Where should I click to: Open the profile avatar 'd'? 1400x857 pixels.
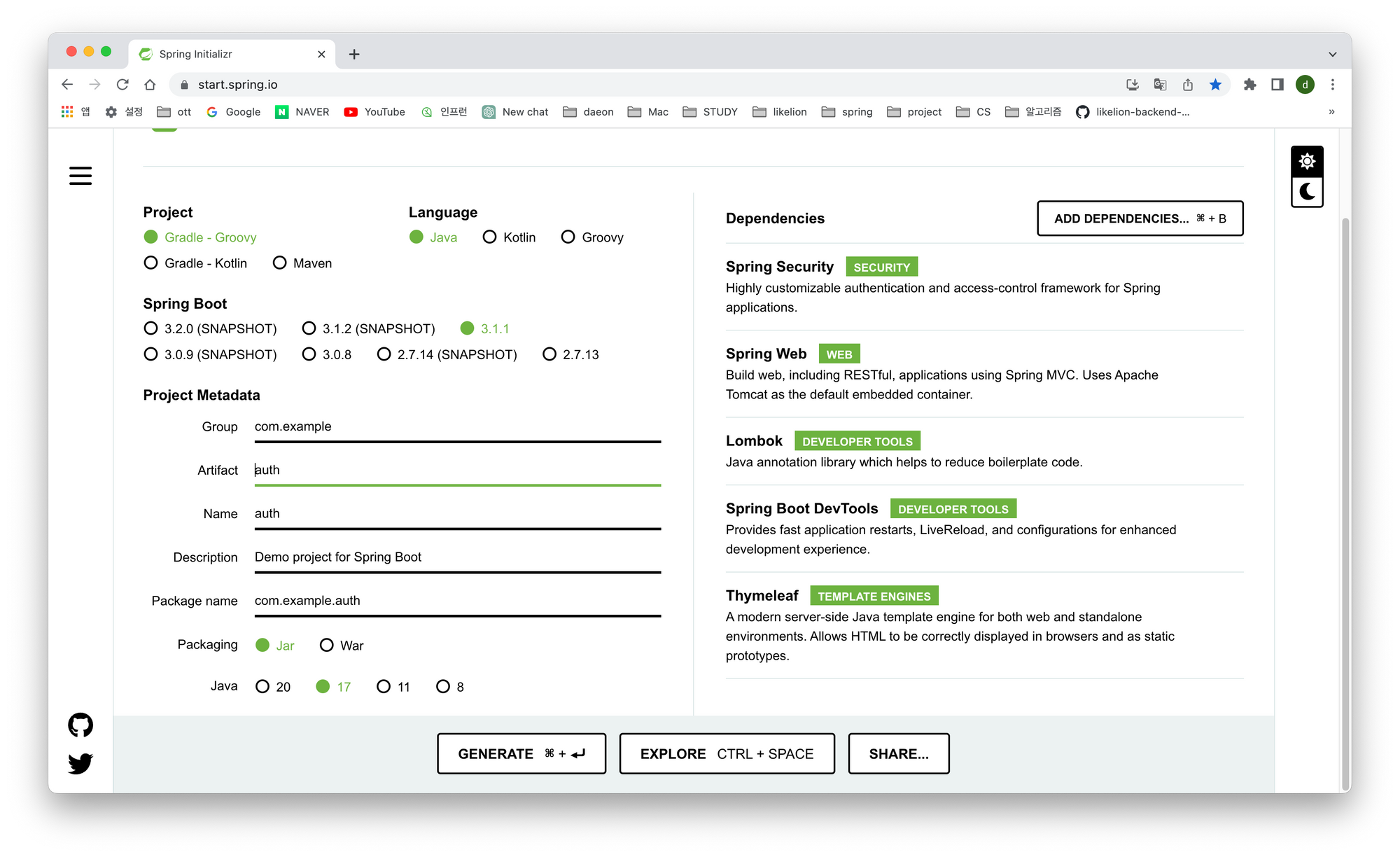[x=1305, y=85]
